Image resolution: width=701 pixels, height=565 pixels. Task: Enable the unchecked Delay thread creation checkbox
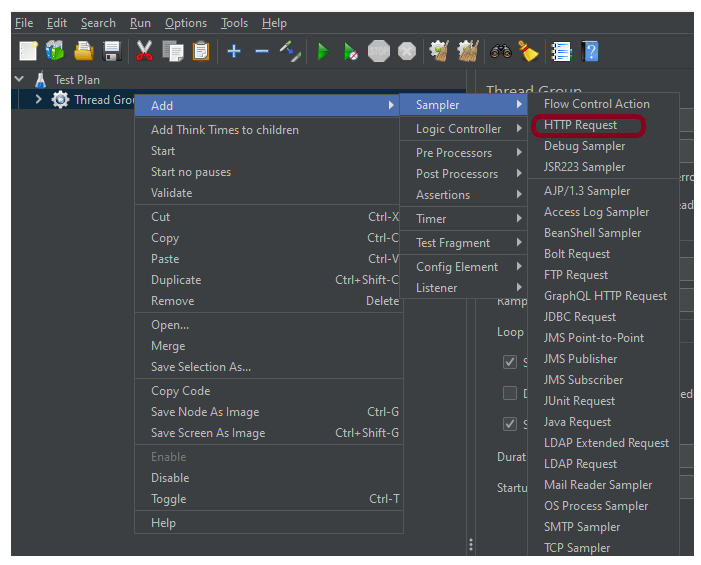[510, 393]
